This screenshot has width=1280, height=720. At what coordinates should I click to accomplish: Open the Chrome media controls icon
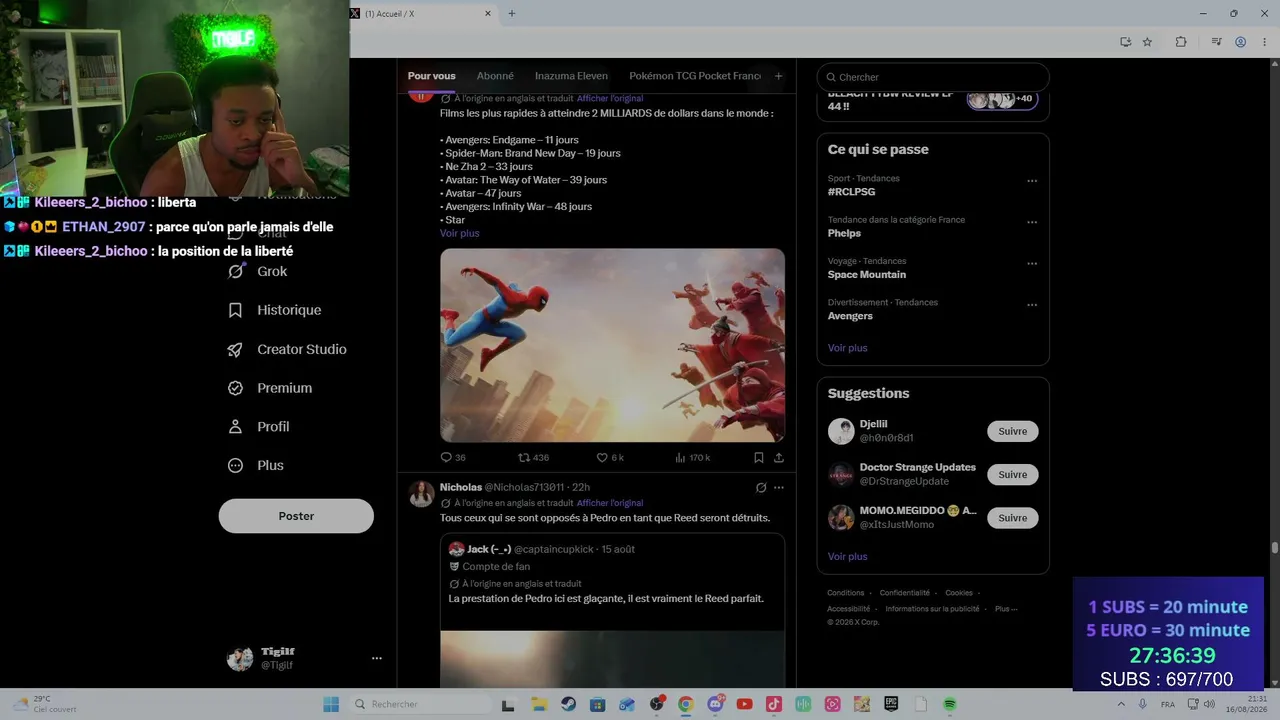pyautogui.click(x=1217, y=42)
